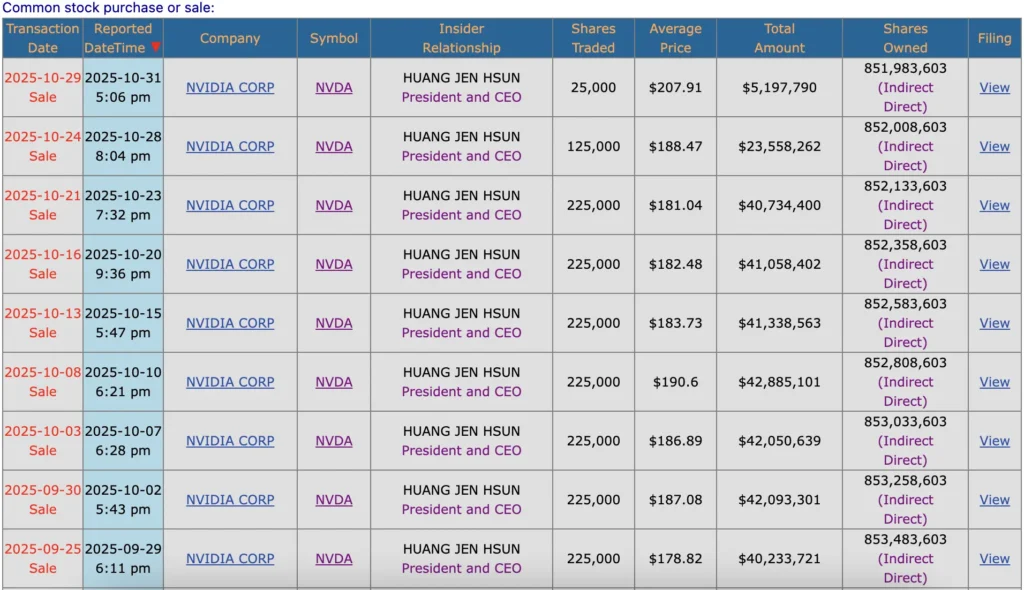Open View filing for the 2025-09-25 sale

(x=994, y=559)
